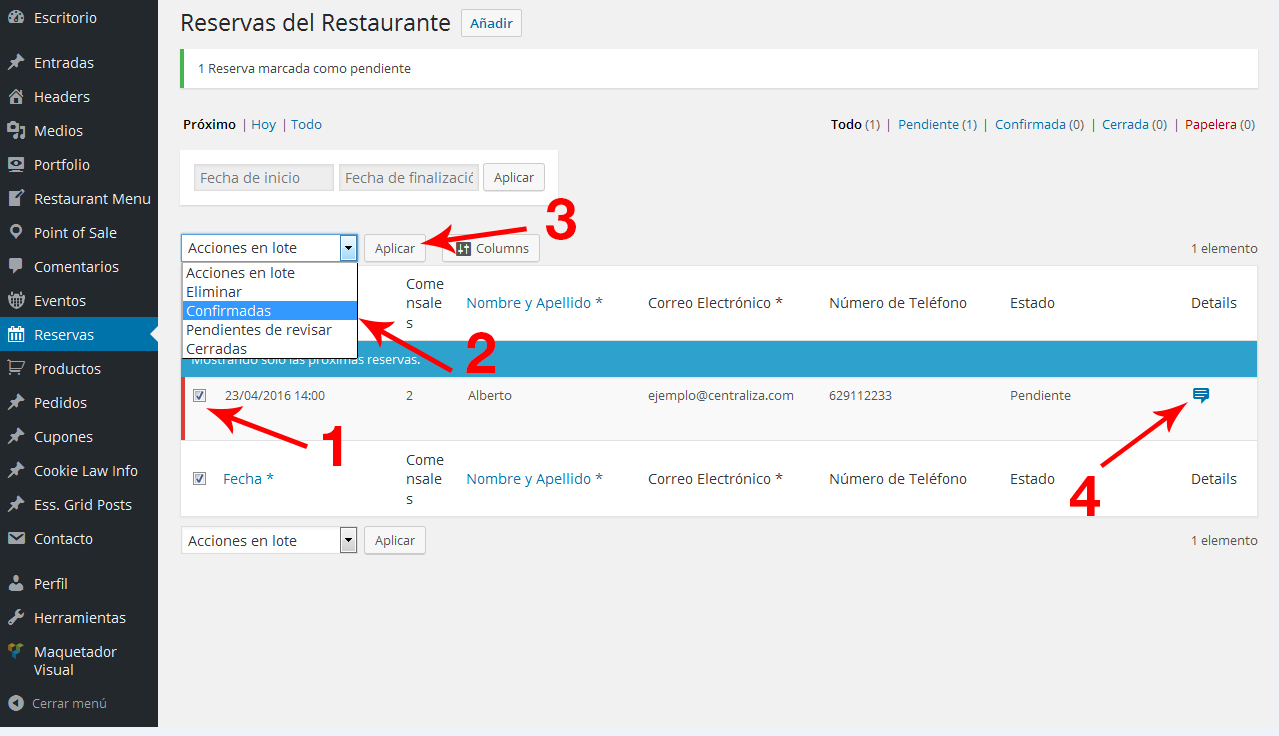Click the Contacto envelope icon
Image resolution: width=1279 pixels, height=736 pixels.
(x=16, y=539)
